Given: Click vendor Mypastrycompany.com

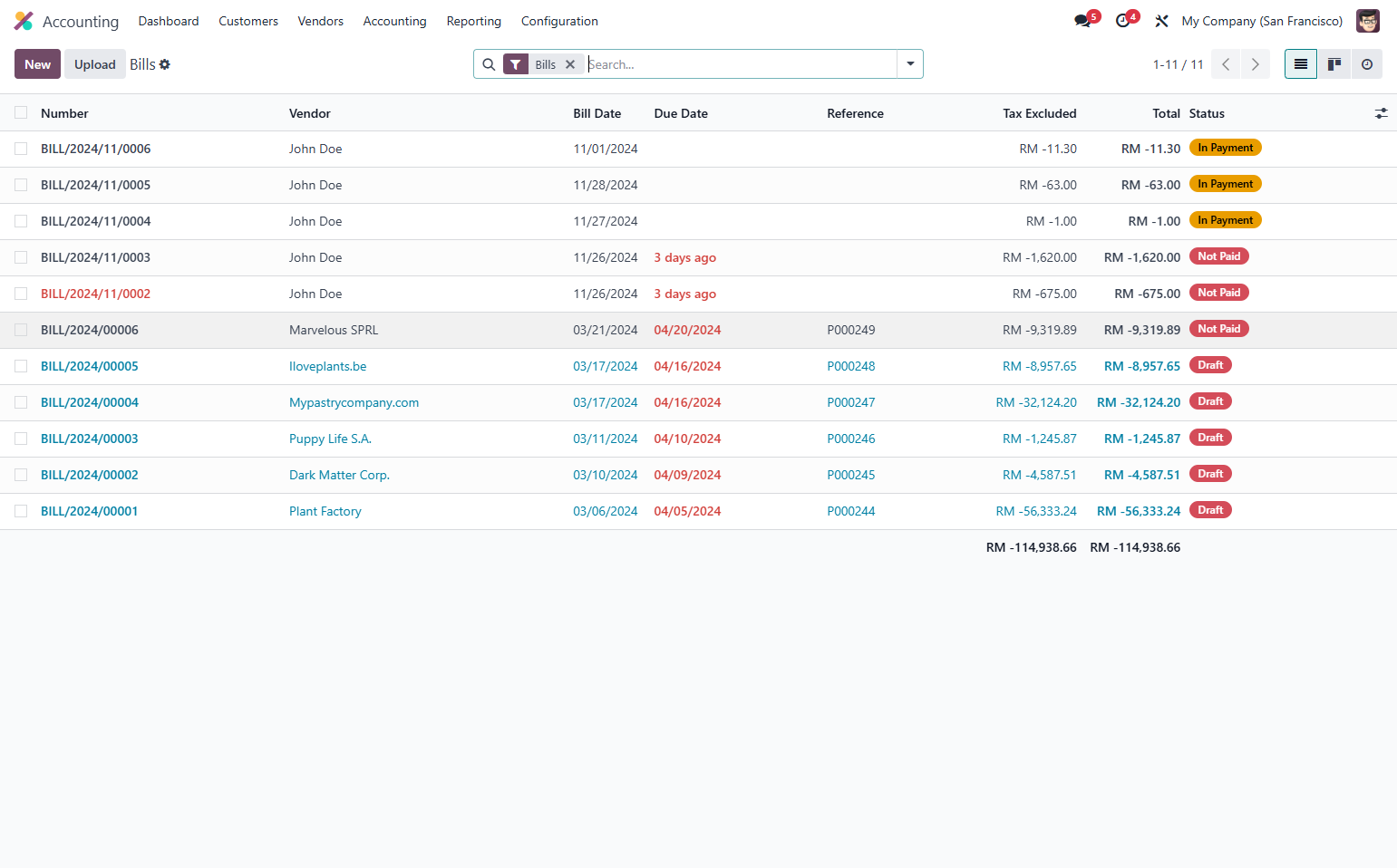Looking at the screenshot, I should [354, 402].
